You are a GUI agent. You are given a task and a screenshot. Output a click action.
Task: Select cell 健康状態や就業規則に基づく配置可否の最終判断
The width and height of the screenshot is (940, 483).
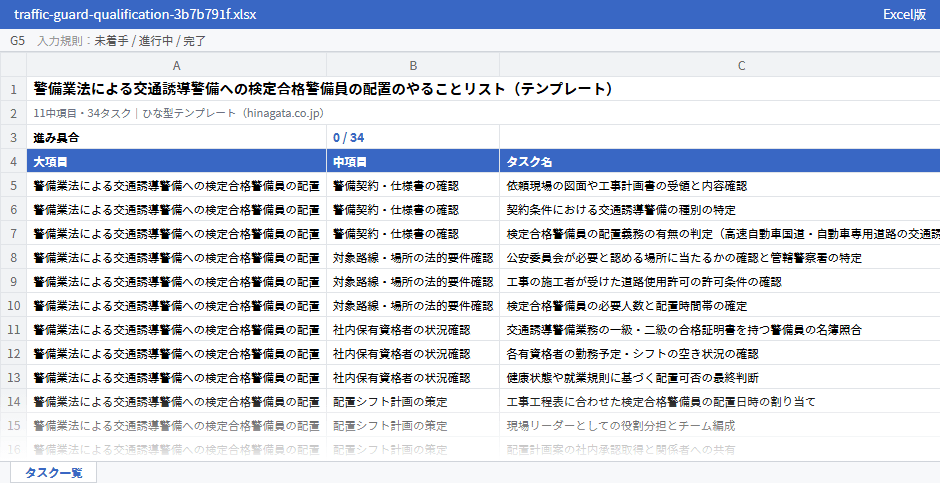pyautogui.click(x=719, y=378)
